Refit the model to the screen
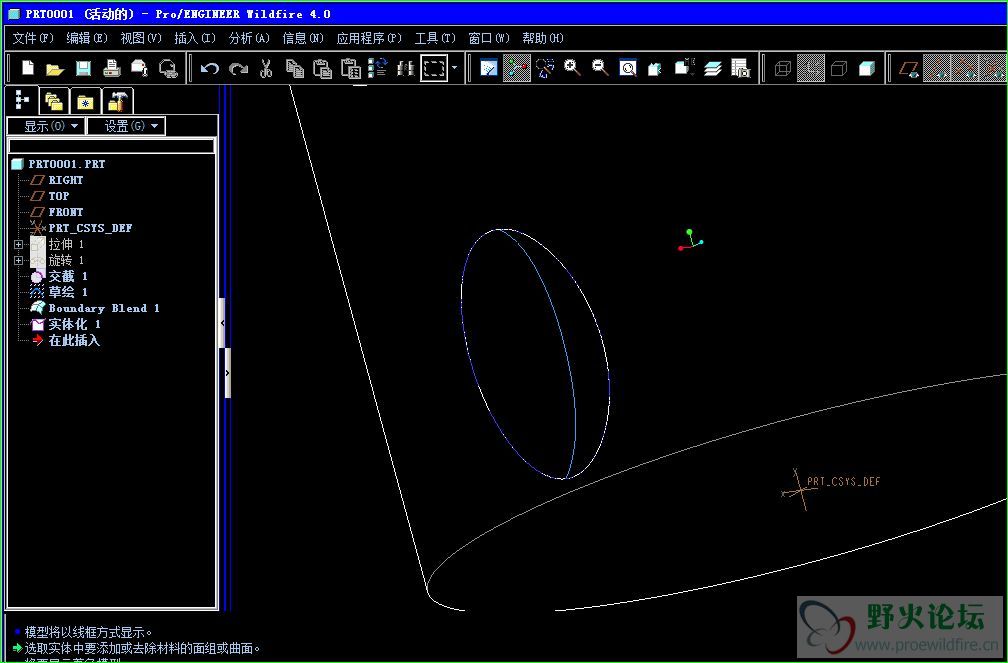This screenshot has height=663, width=1008. pyautogui.click(x=628, y=68)
